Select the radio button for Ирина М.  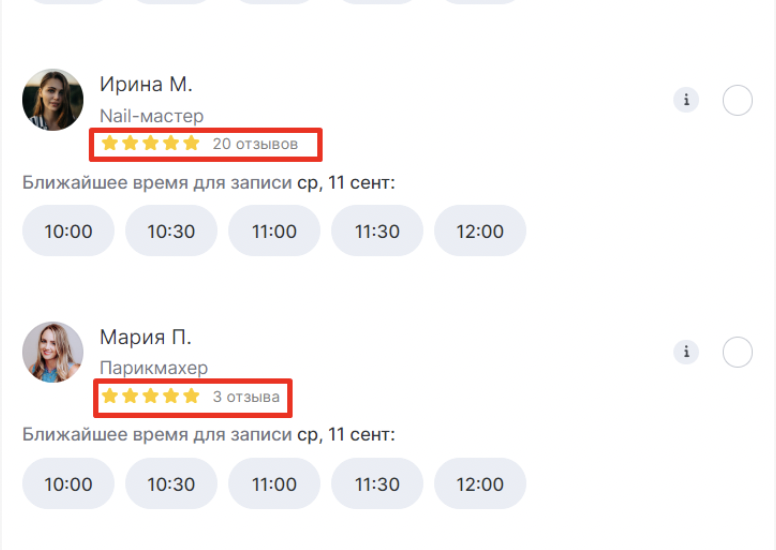point(737,100)
